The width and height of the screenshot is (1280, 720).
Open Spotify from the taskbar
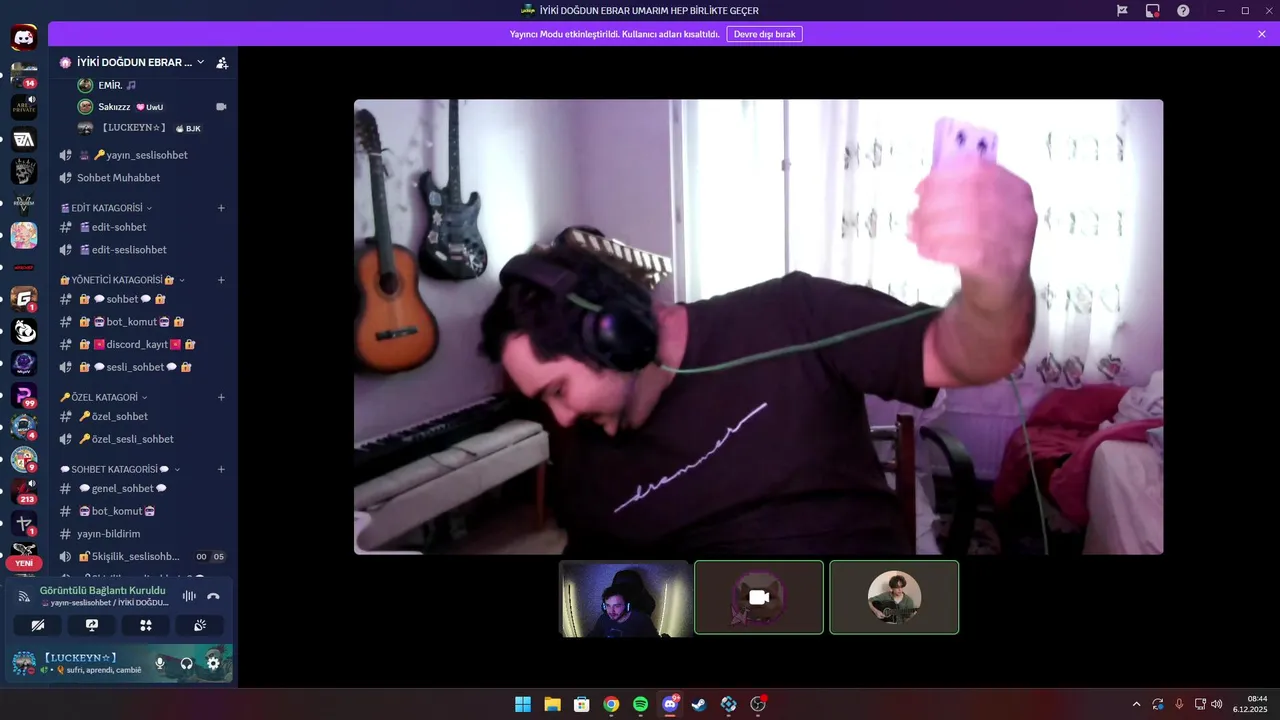coord(640,704)
